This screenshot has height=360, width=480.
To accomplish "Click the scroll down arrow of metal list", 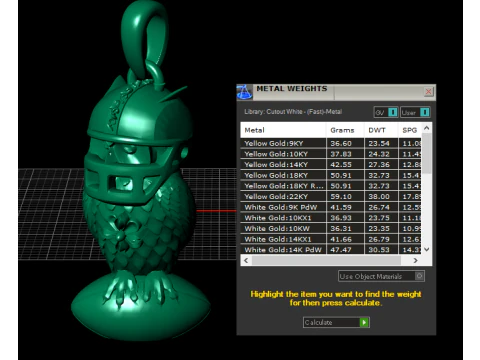I will 427,249.
